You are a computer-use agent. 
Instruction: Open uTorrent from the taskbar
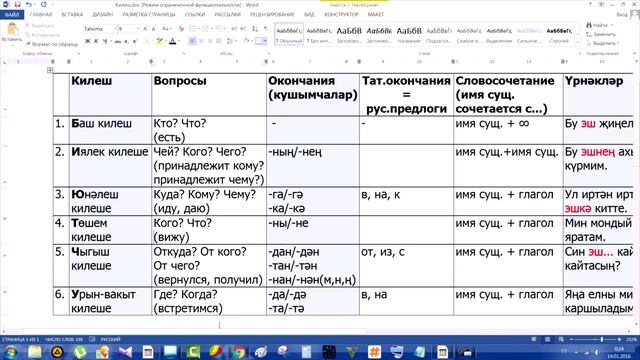click(80, 352)
